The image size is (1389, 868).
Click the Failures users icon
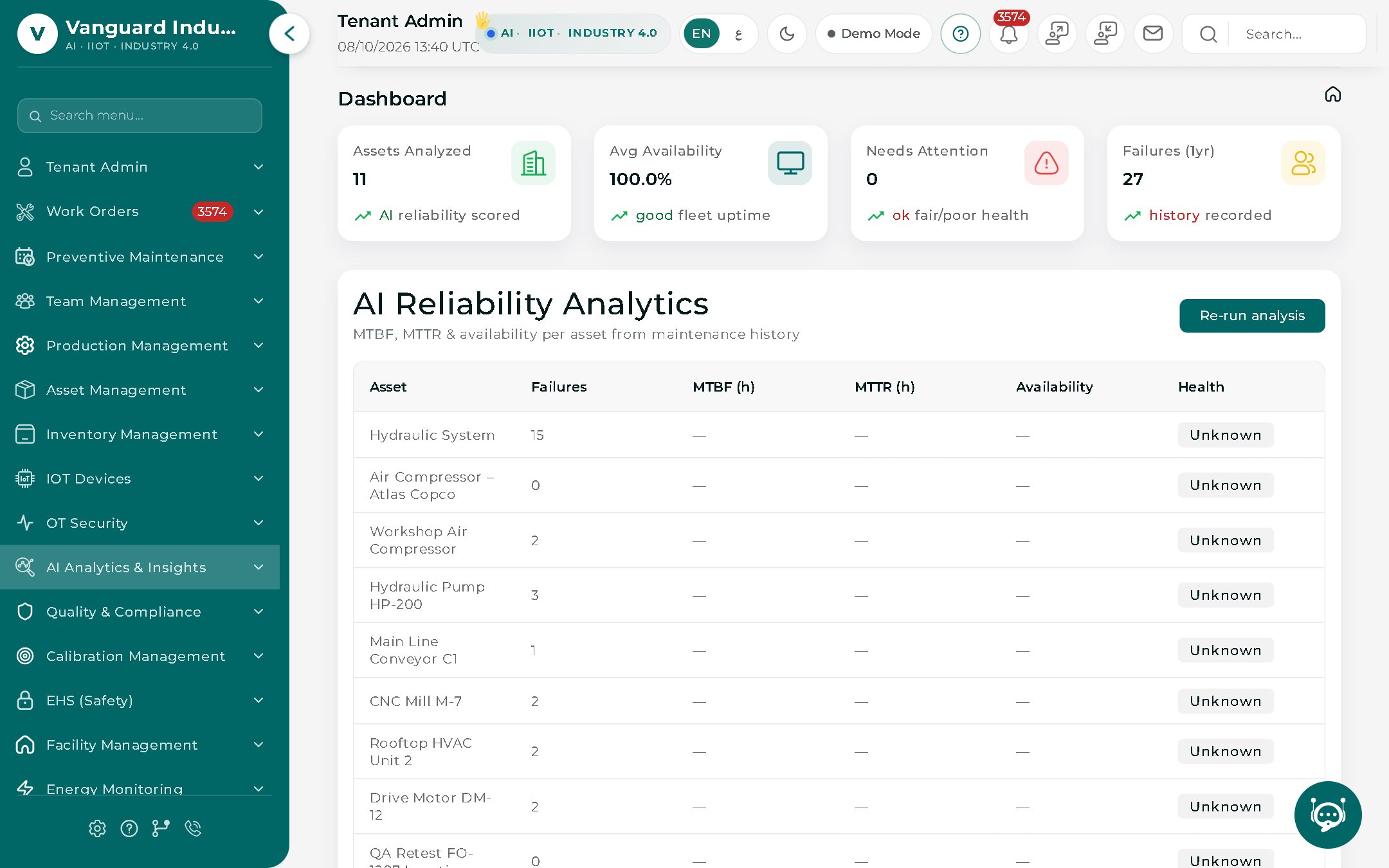click(x=1303, y=163)
